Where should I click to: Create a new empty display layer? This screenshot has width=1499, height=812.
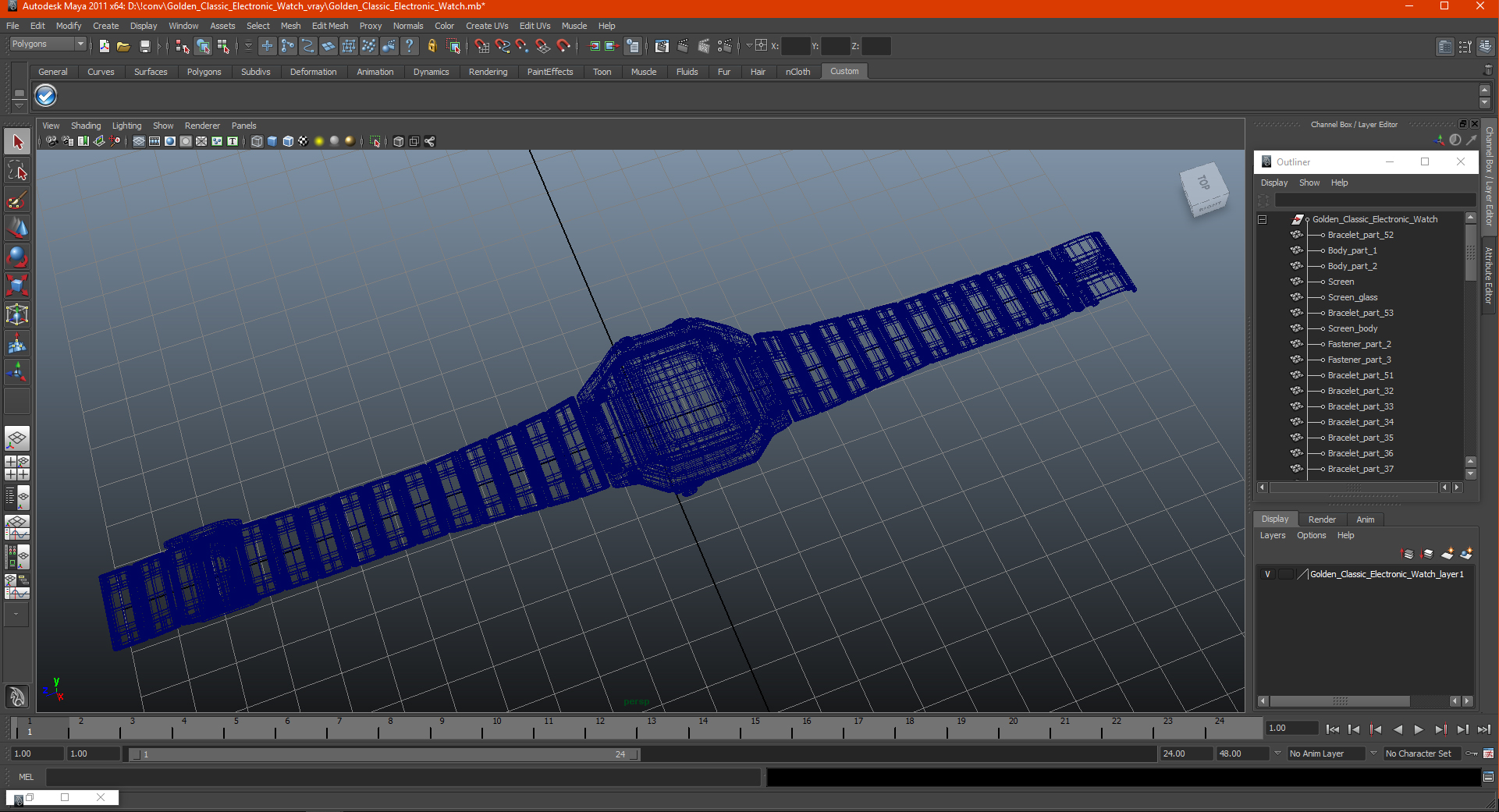coord(1447,554)
